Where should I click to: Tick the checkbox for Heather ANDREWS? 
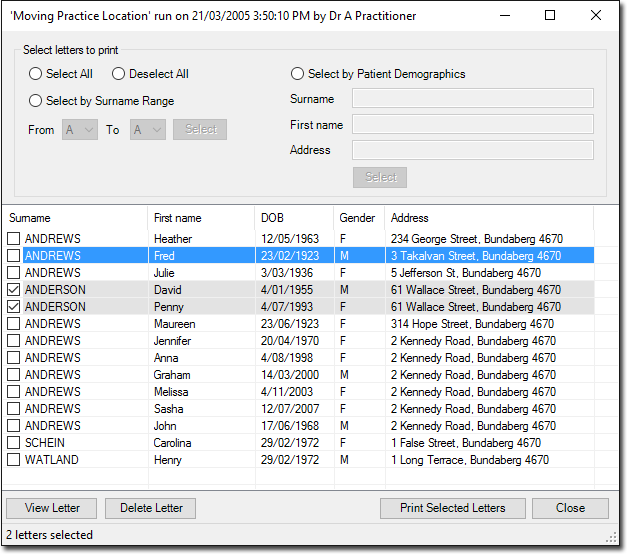(14, 239)
